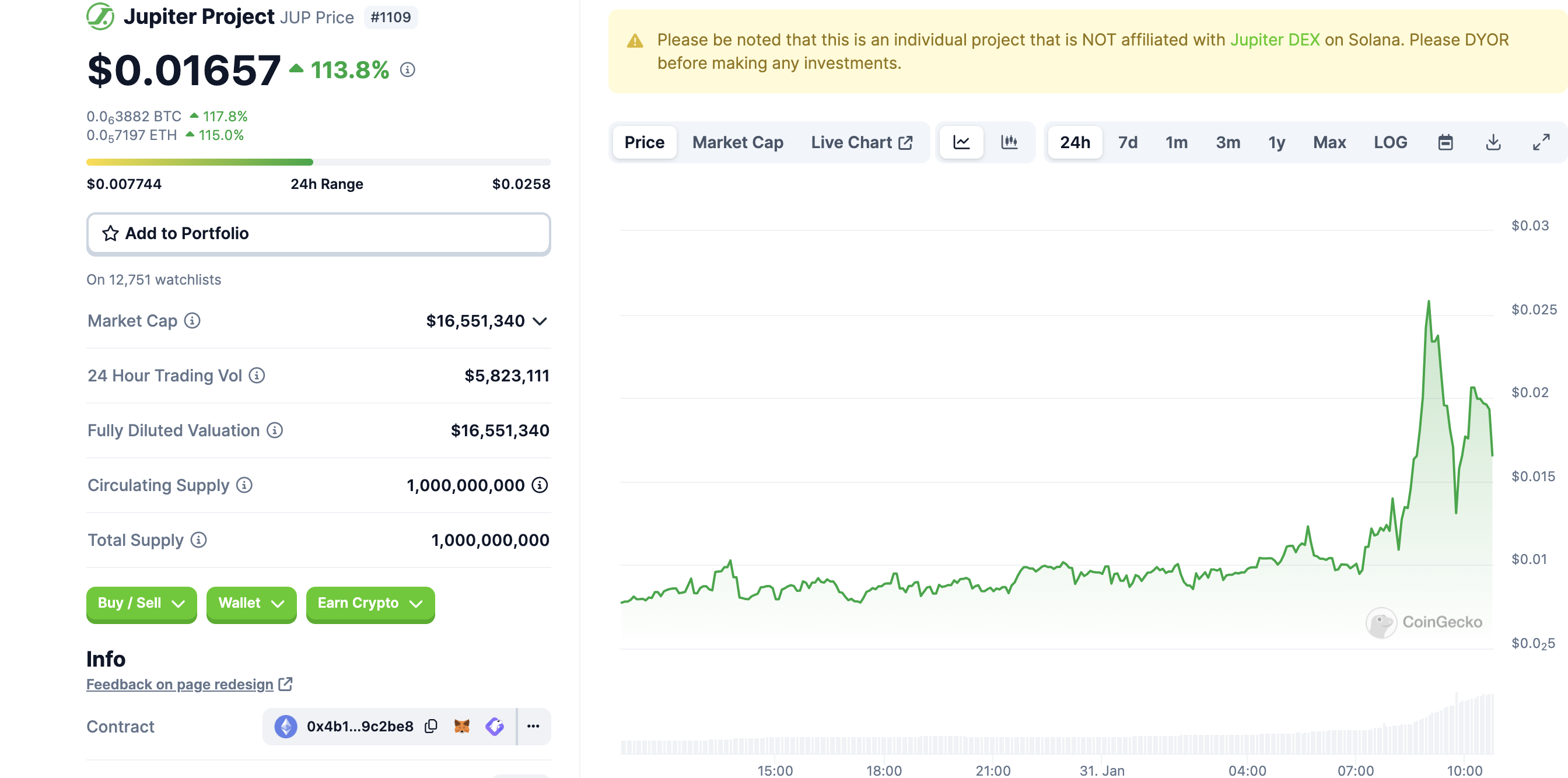Toggle LOG scale on chart
Image resolution: width=1568 pixels, height=778 pixels.
(1390, 142)
